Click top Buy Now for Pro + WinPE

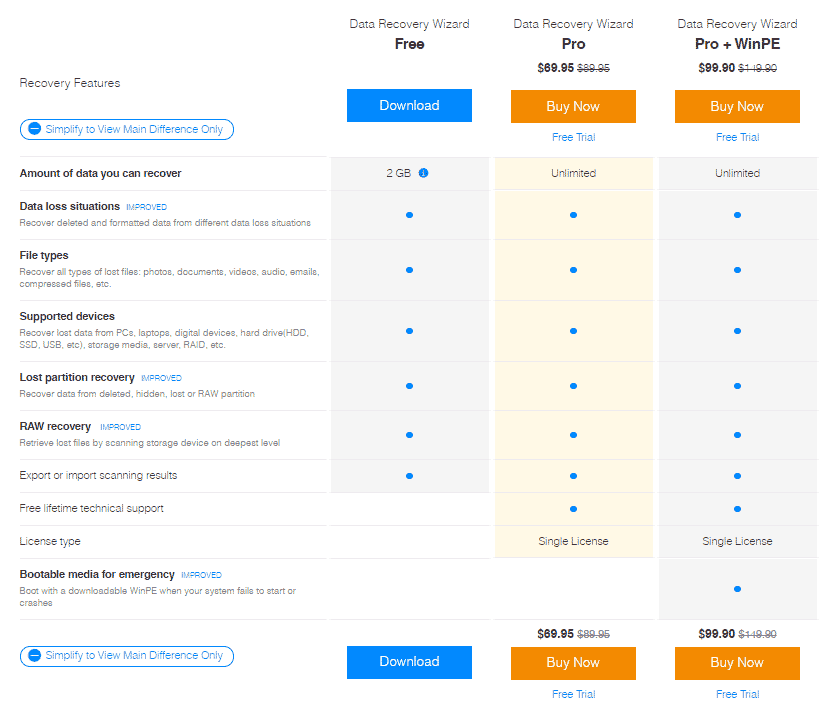[737, 106]
